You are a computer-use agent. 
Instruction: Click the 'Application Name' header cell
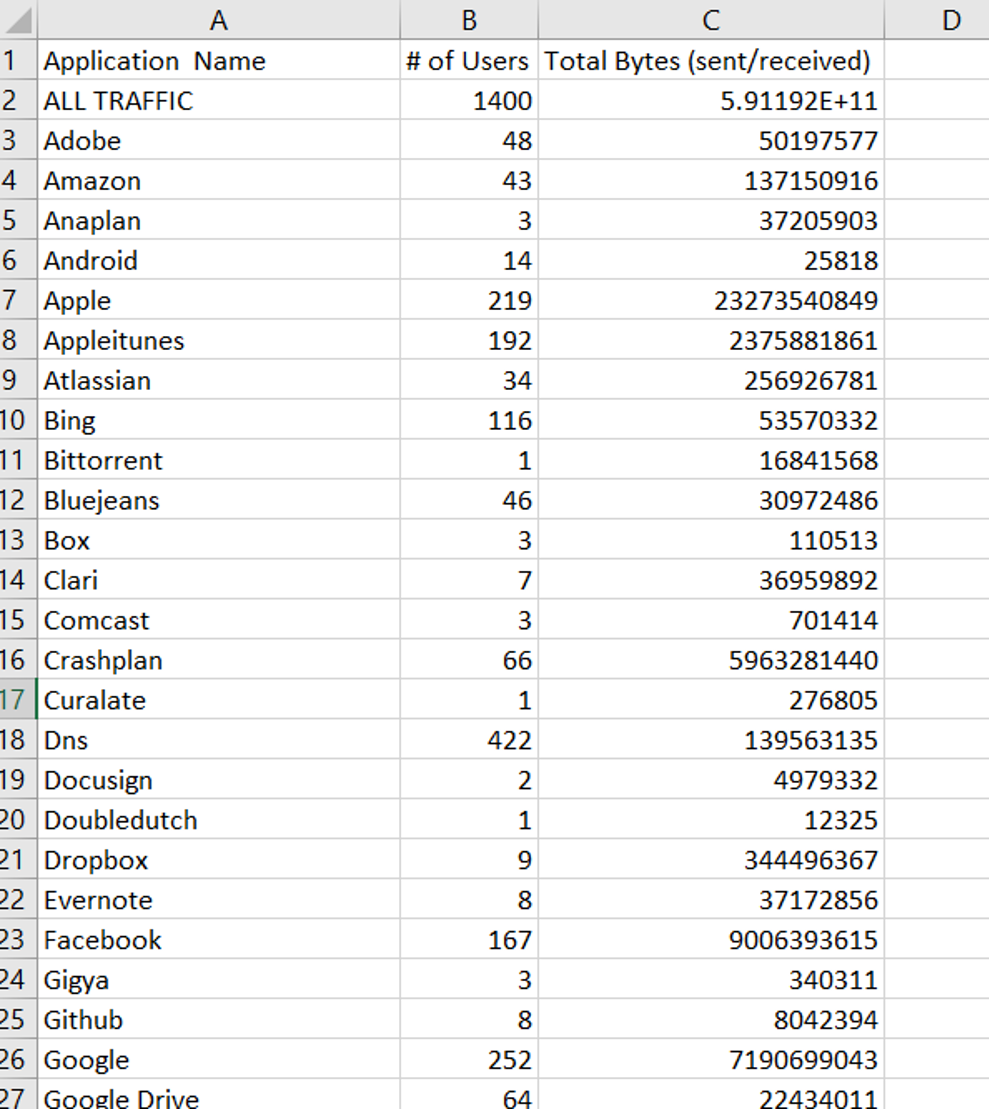pyautogui.click(x=218, y=60)
